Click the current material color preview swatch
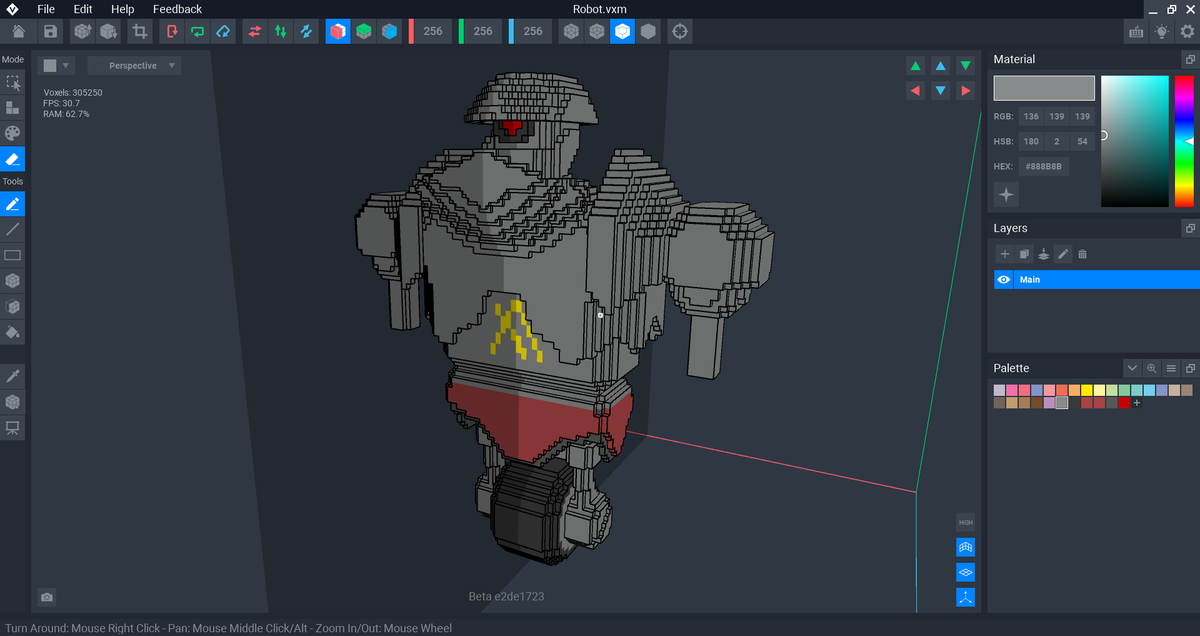 tap(1044, 88)
